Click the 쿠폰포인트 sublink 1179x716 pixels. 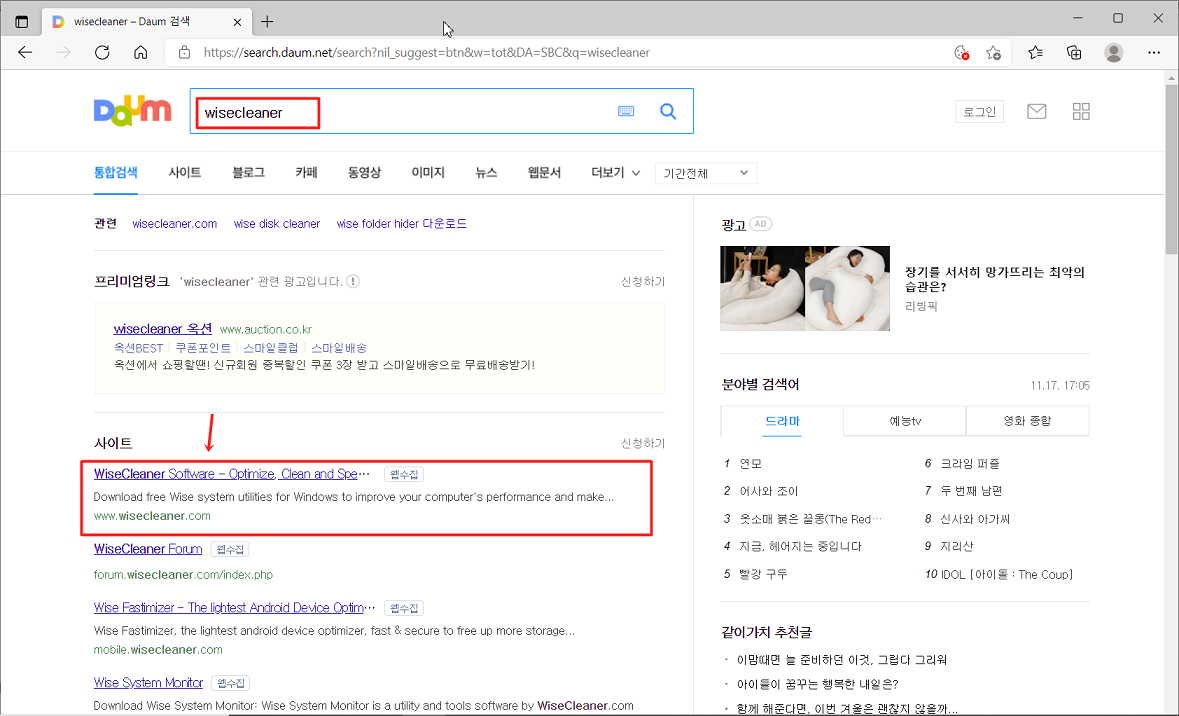(x=203, y=347)
